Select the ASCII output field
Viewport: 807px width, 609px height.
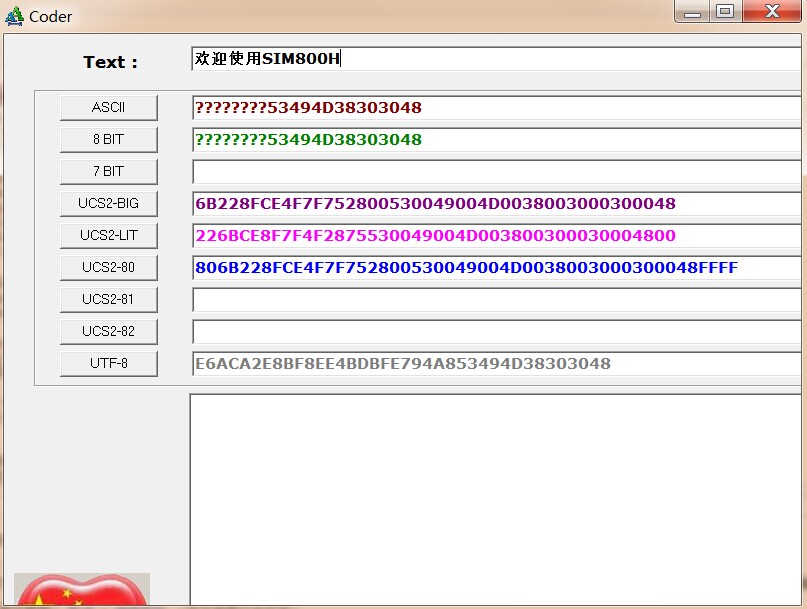coord(497,108)
